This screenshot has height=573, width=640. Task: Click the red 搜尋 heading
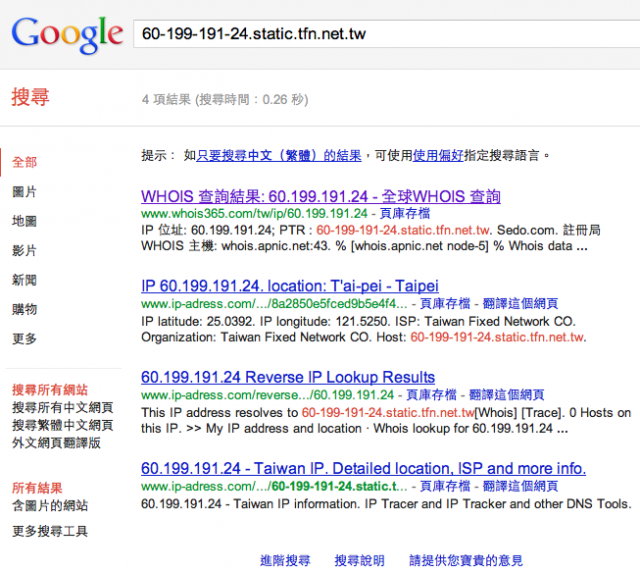click(30, 97)
